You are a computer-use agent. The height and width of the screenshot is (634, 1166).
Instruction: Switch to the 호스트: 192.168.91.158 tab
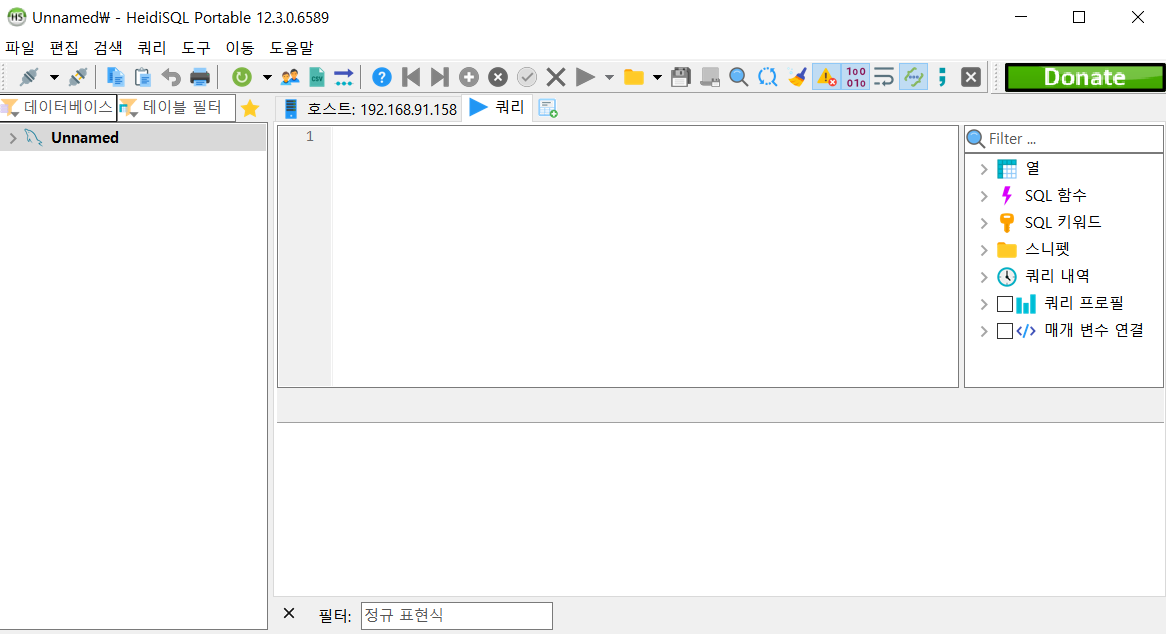(x=370, y=109)
